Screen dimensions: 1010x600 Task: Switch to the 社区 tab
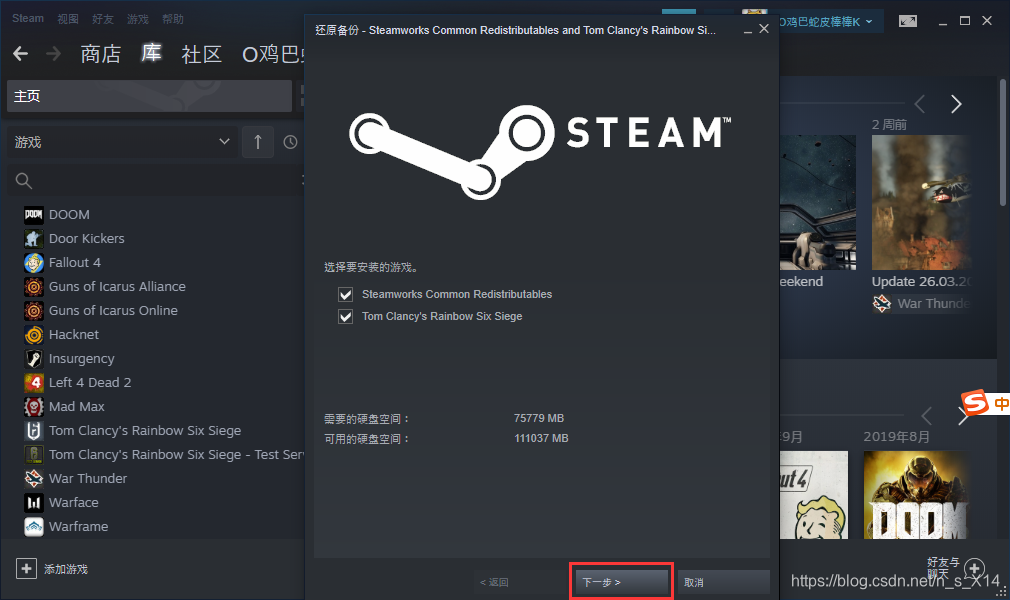[x=202, y=54]
